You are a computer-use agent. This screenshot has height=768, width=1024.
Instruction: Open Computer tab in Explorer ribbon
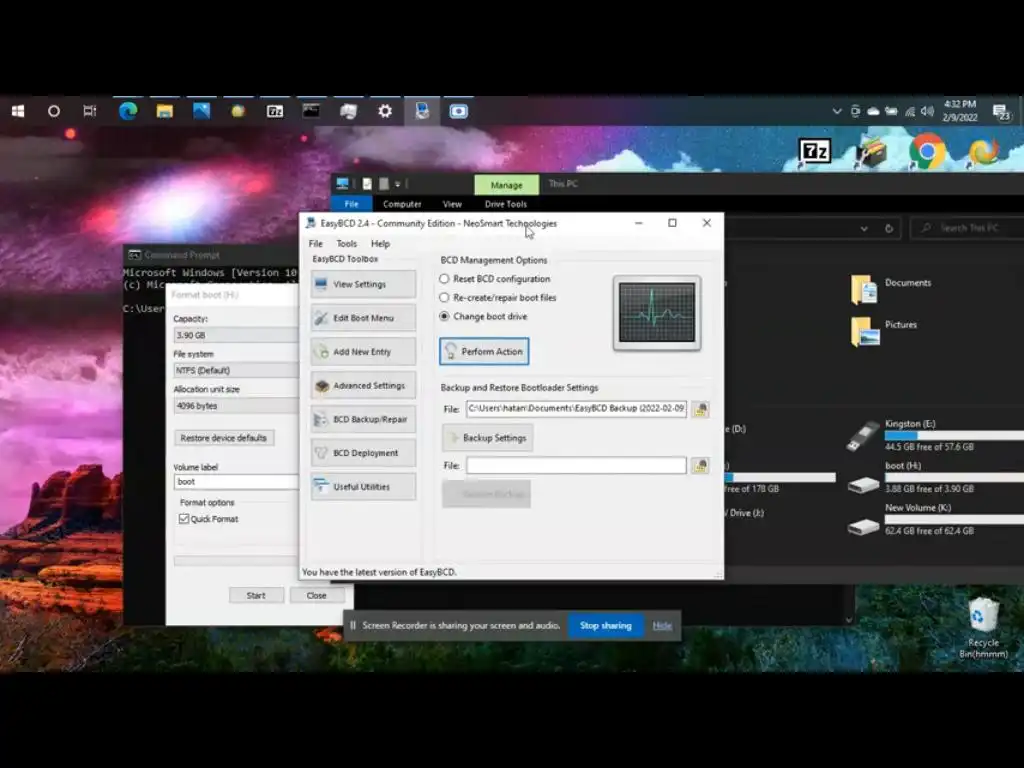[402, 204]
